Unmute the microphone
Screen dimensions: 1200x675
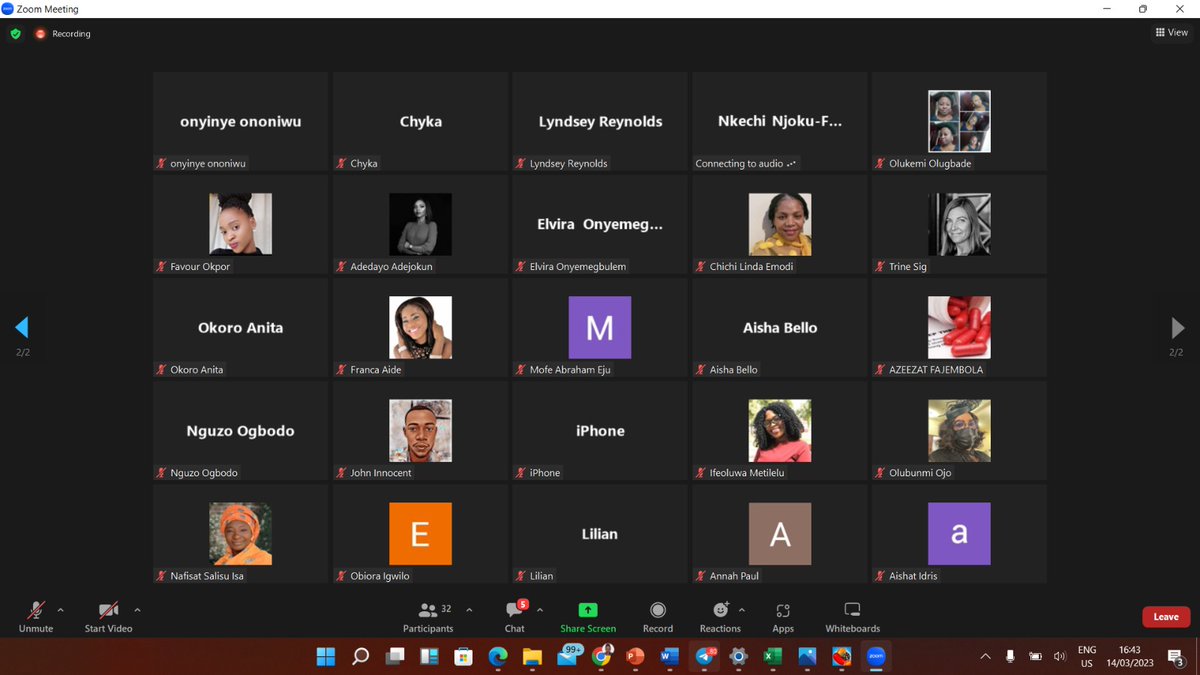36,616
